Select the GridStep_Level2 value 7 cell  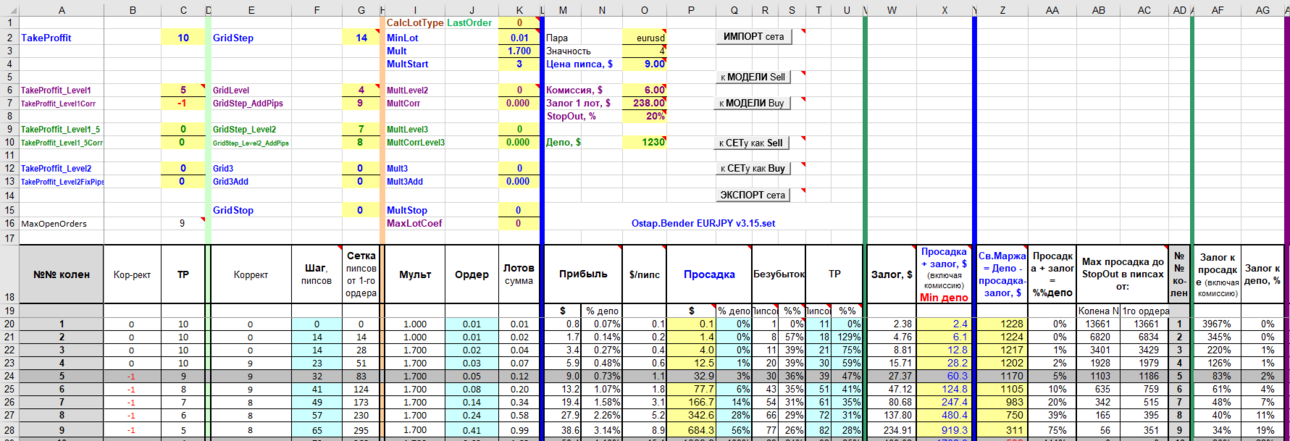pyautogui.click(x=361, y=129)
